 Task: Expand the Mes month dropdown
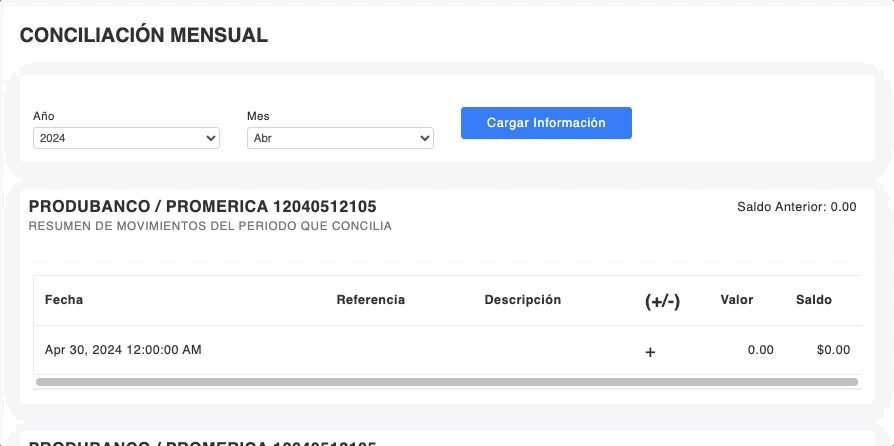(x=340, y=138)
